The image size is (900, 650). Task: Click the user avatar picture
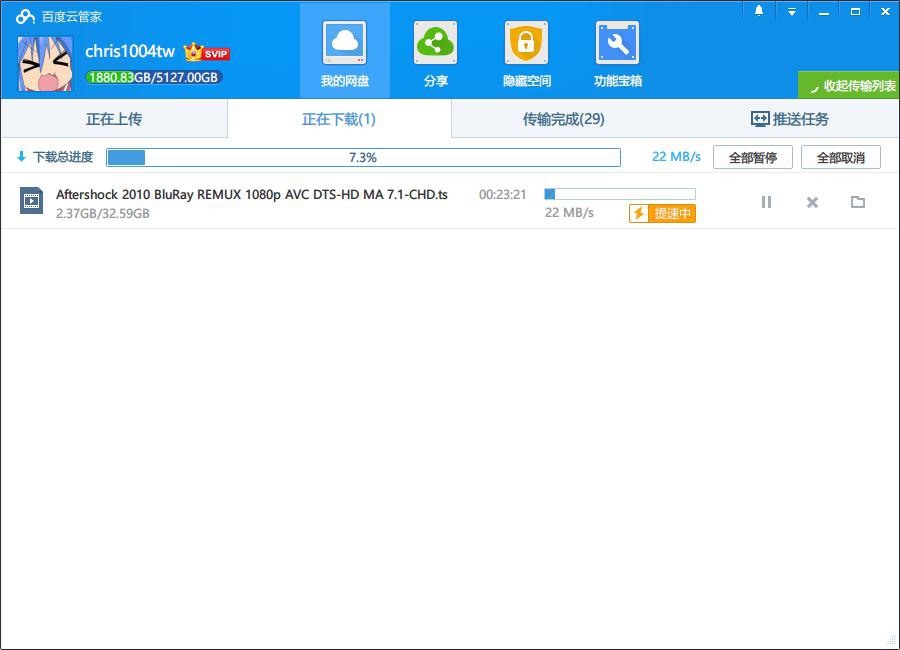coord(45,63)
